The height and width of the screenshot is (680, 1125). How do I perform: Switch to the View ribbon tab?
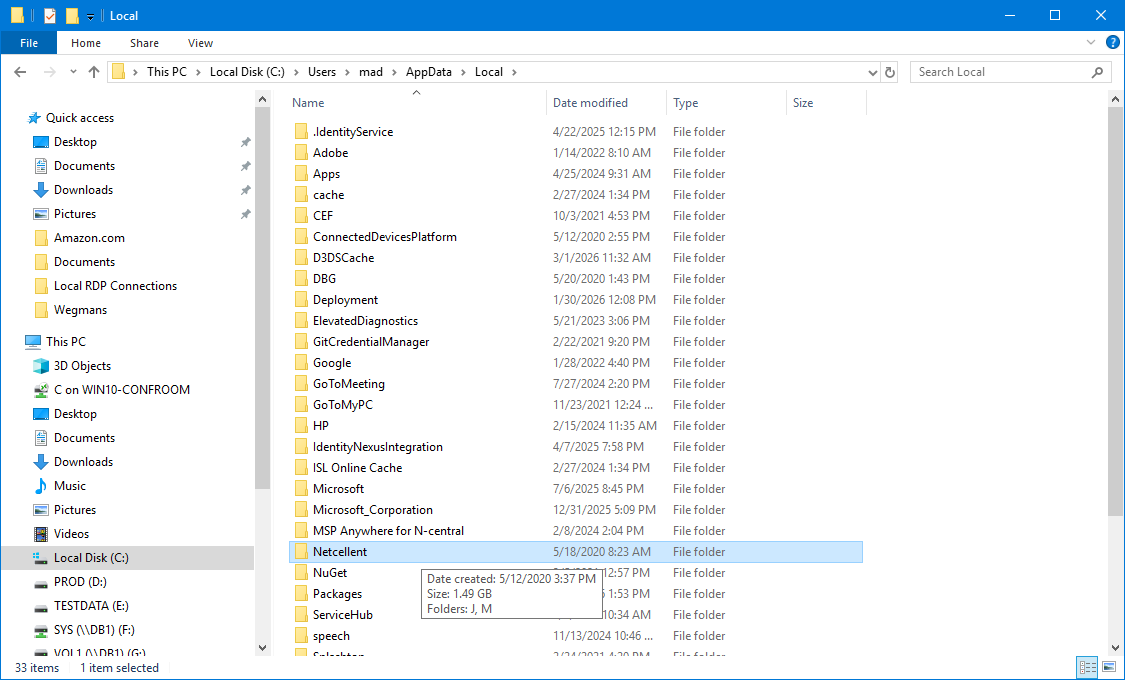[x=200, y=43]
